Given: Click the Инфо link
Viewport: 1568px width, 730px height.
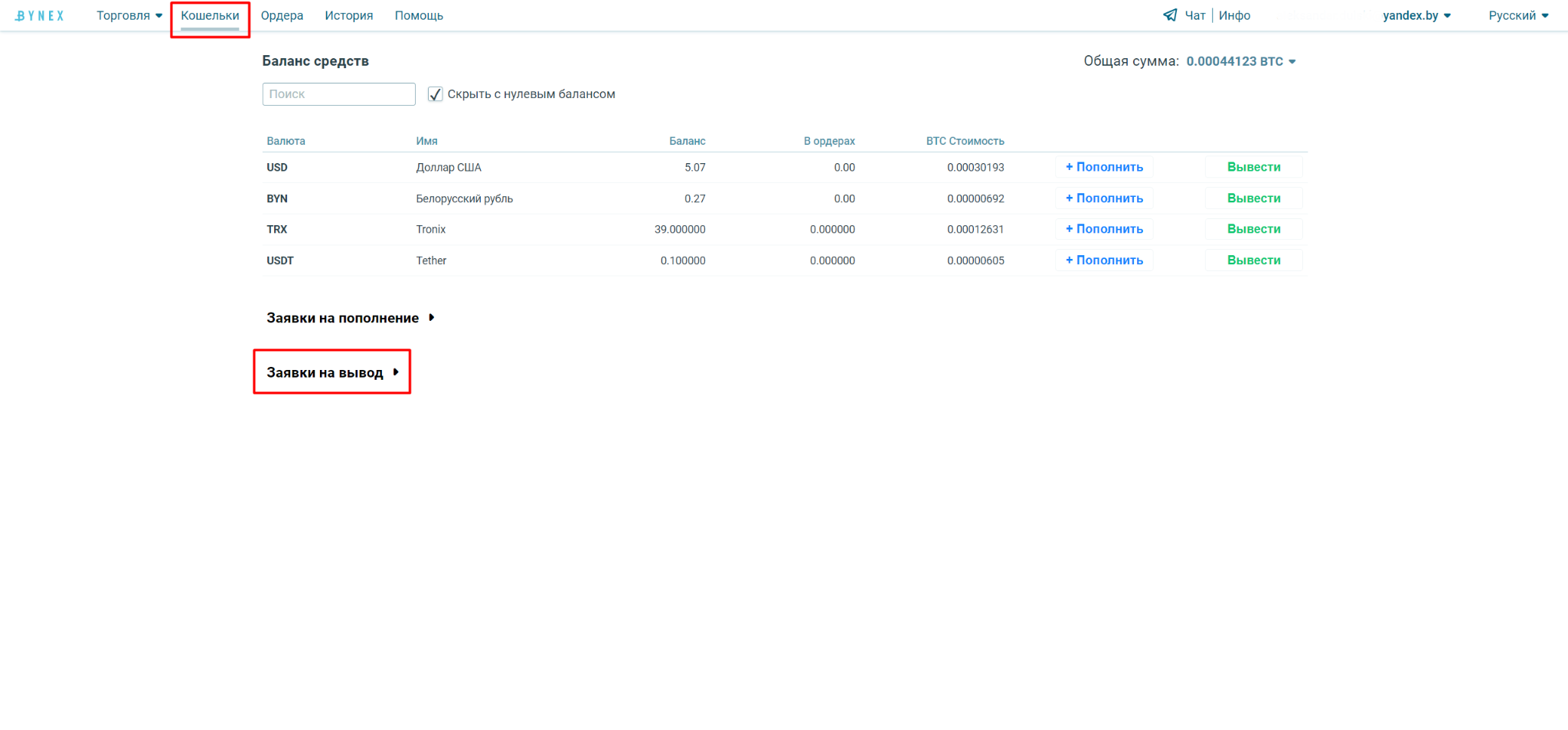Looking at the screenshot, I should point(1234,15).
